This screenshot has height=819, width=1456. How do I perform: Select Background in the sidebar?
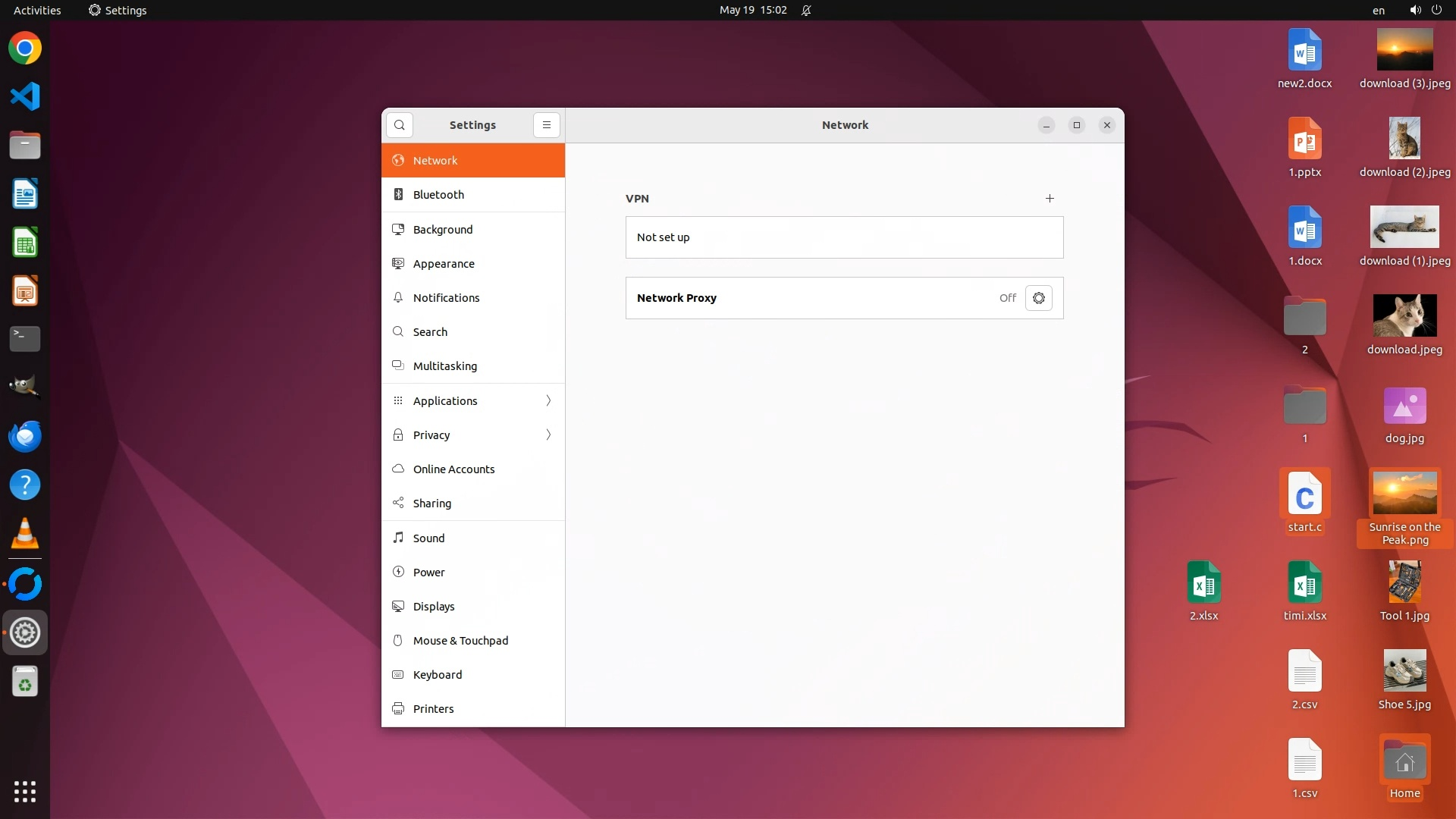pos(443,229)
